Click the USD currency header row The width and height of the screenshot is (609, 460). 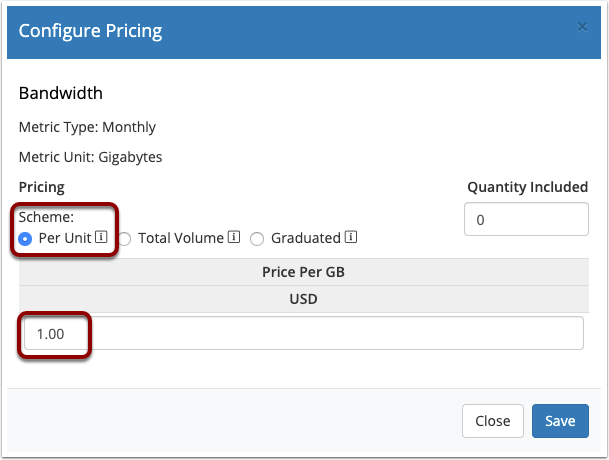pyautogui.click(x=304, y=299)
